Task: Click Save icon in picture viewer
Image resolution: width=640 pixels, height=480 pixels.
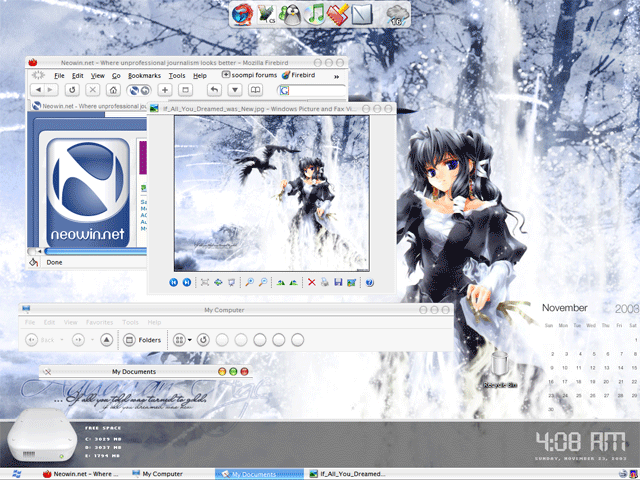Action: pyautogui.click(x=338, y=283)
